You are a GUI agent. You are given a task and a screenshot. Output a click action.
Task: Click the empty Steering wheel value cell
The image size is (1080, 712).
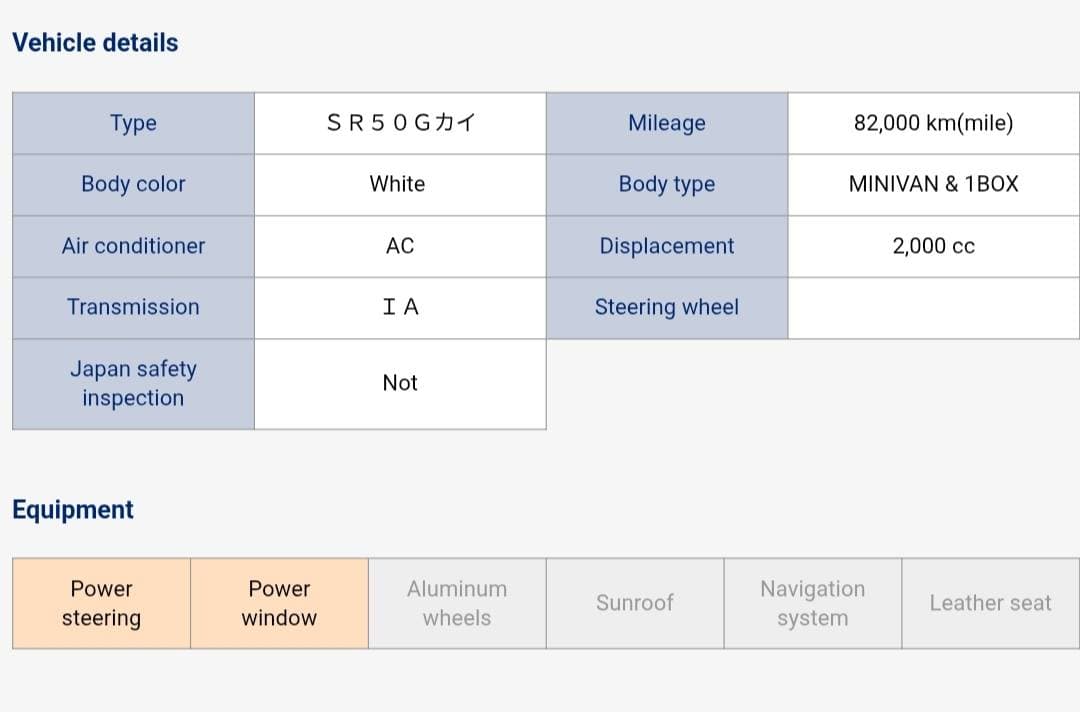tap(933, 308)
